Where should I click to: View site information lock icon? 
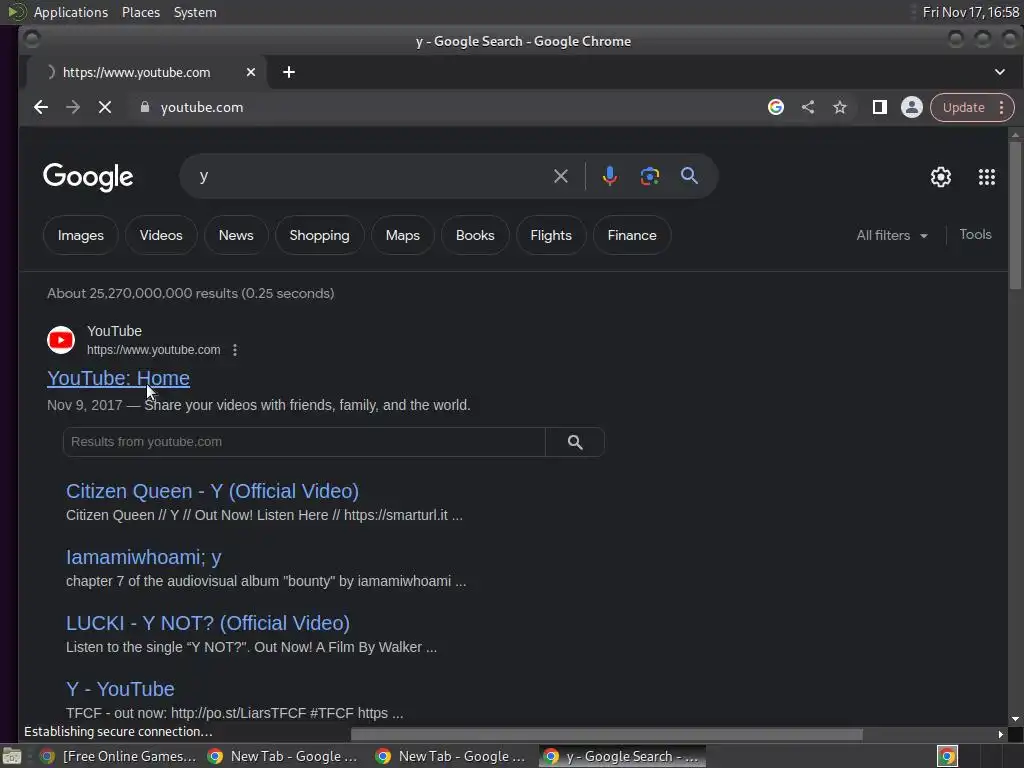(145, 107)
